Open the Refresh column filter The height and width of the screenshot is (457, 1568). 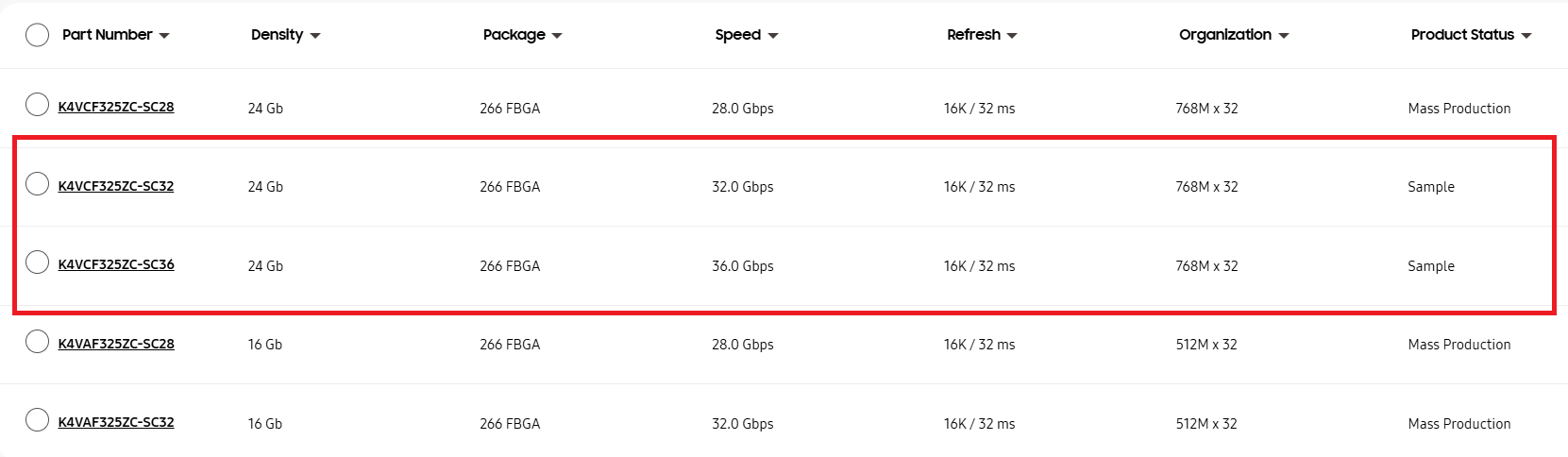pos(1012,36)
